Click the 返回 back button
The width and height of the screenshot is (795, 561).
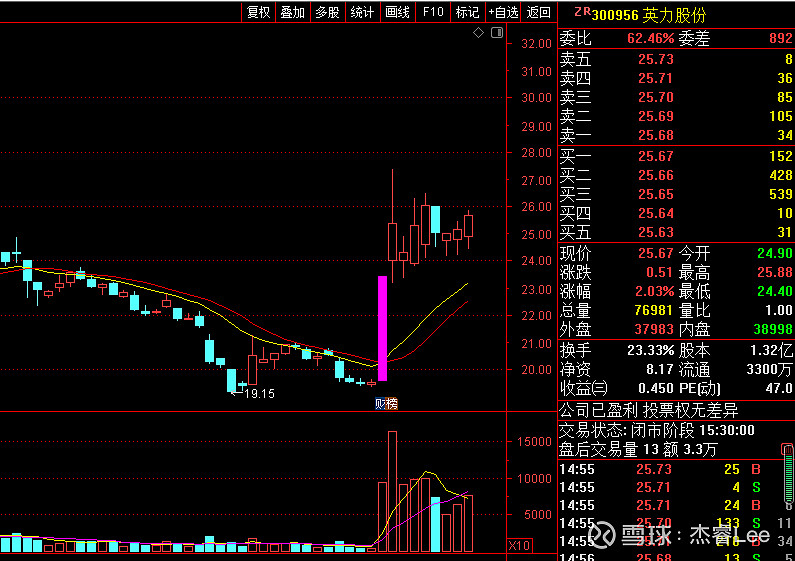(538, 12)
